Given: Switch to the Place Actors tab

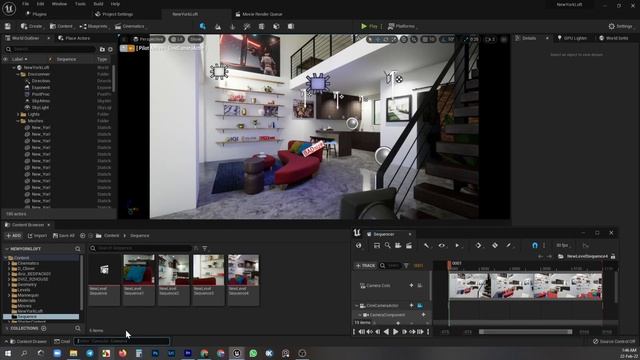Looking at the screenshot, I should [x=74, y=38].
